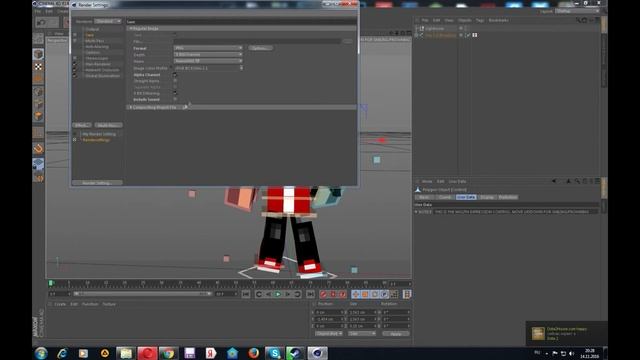Click the record active objects button
This screenshot has width=640, height=360.
pyautogui.click(x=324, y=294)
